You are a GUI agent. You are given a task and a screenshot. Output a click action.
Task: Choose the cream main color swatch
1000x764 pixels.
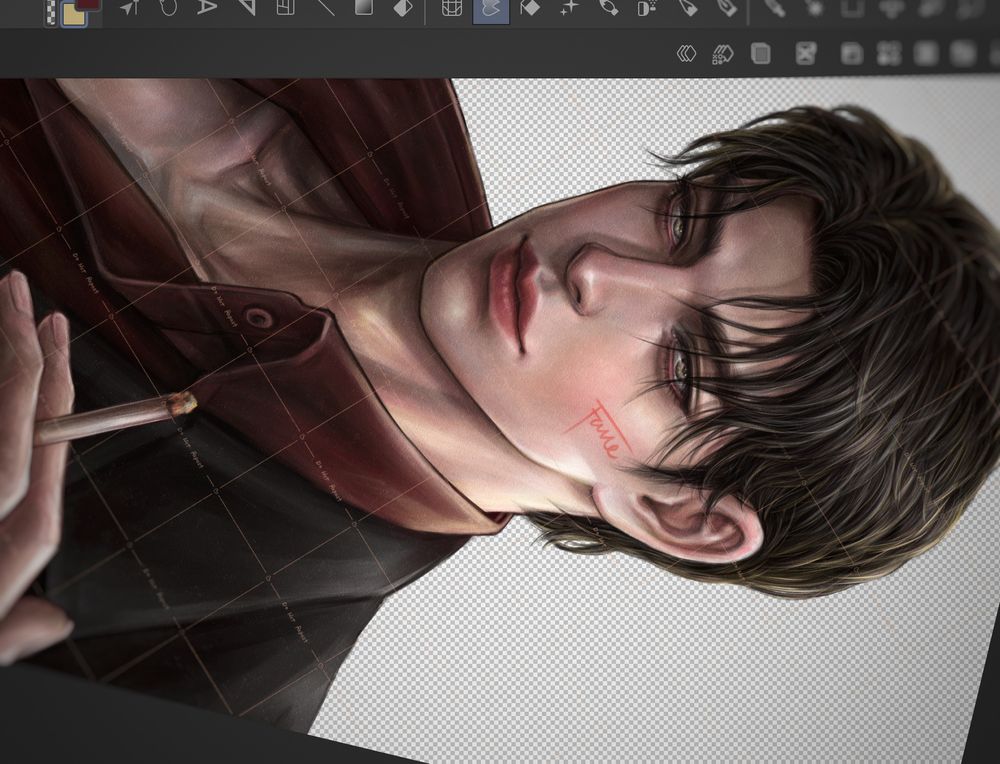(73, 15)
